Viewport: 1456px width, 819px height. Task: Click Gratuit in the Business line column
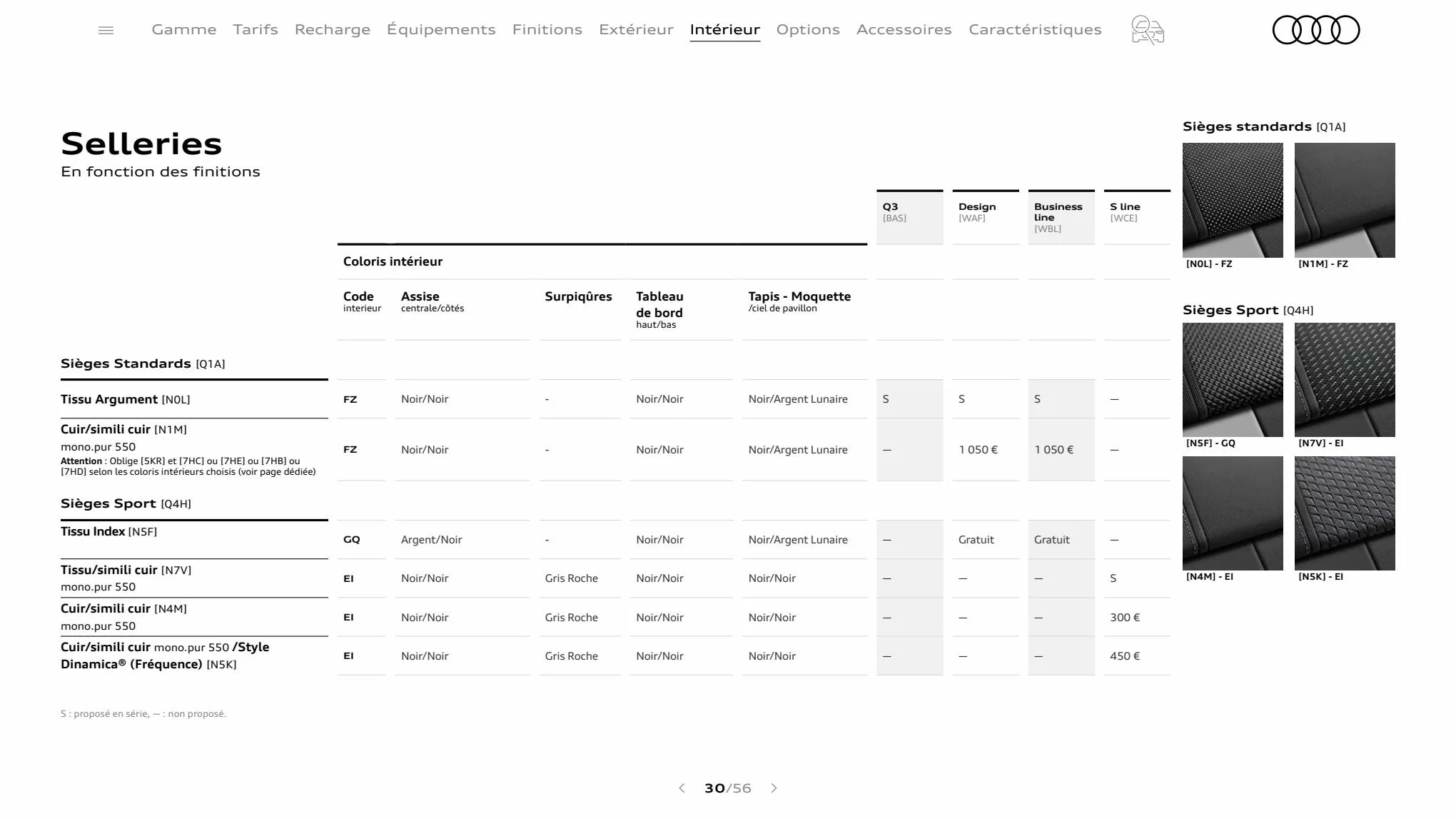tap(1051, 540)
